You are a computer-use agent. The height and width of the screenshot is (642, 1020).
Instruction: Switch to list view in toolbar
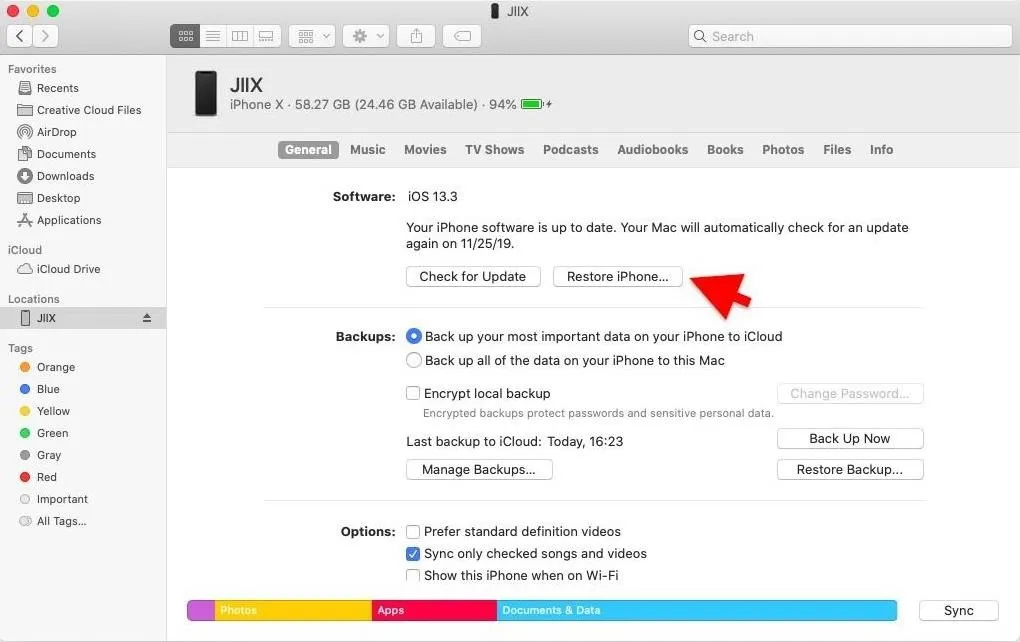point(212,36)
